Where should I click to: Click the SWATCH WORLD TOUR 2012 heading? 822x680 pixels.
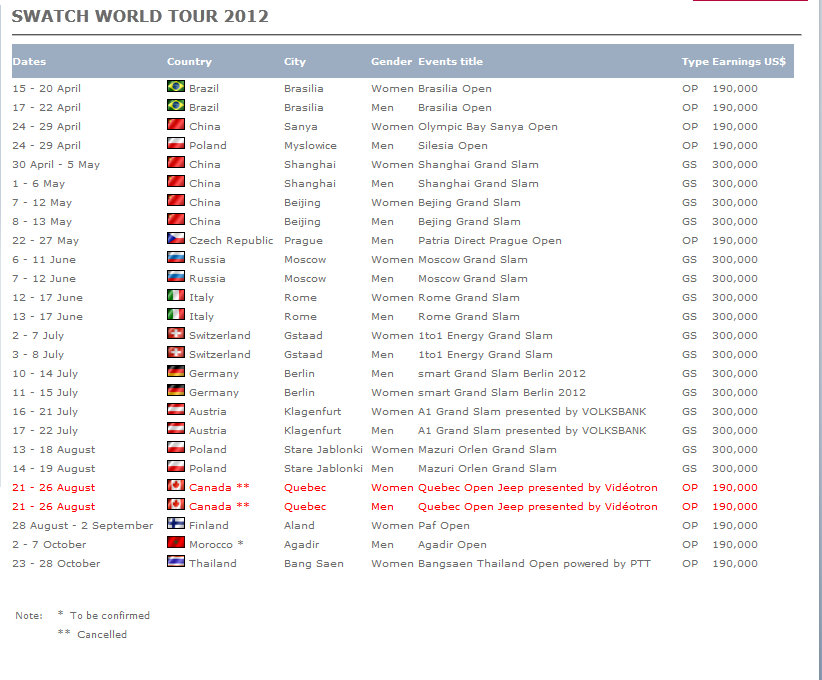pos(140,17)
